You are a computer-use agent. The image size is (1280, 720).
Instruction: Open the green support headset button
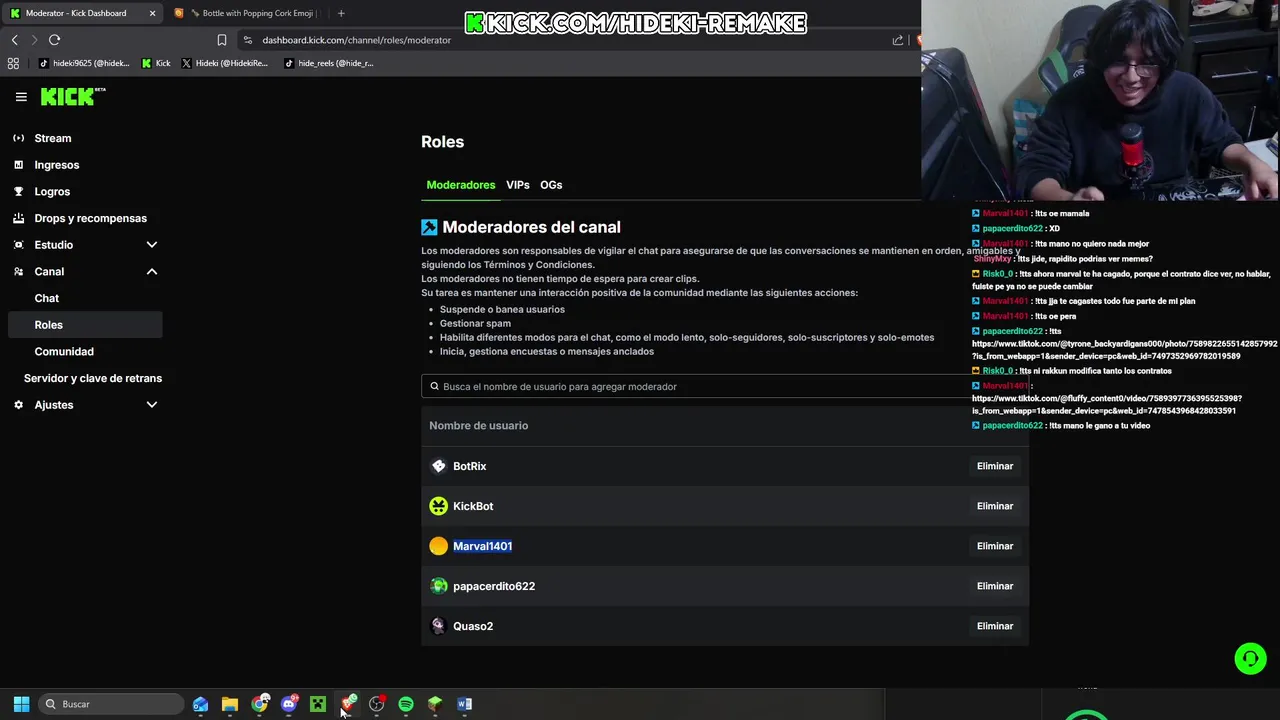pos(1250,659)
